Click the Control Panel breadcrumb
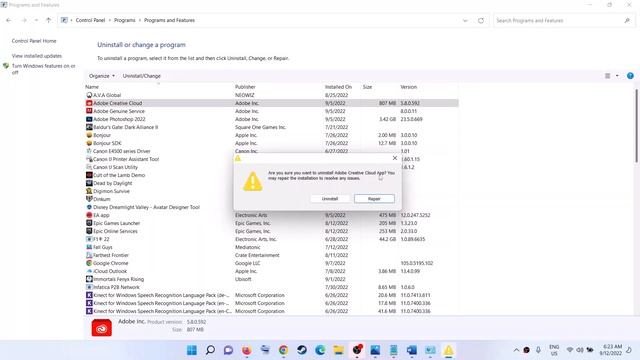 click(90, 20)
